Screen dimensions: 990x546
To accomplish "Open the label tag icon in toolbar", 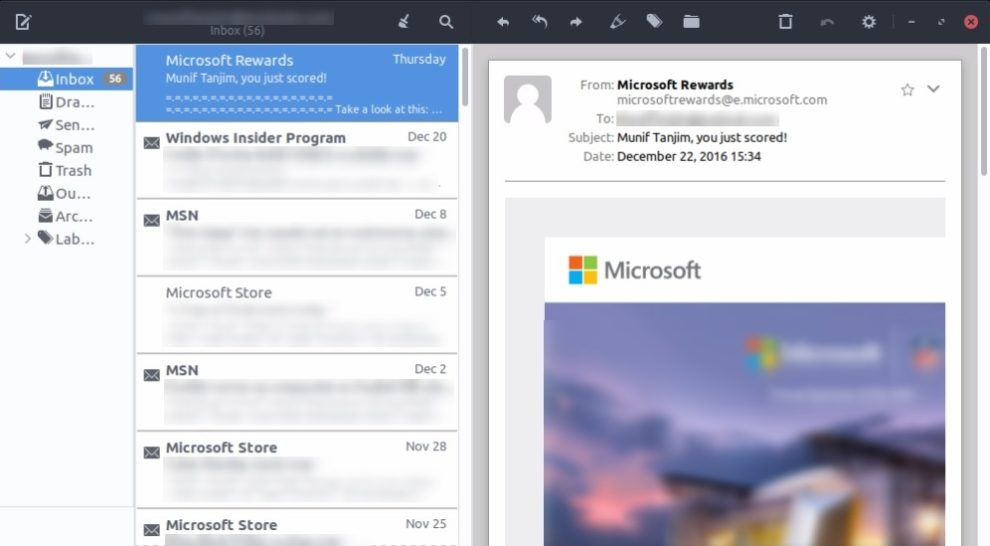I will click(654, 21).
